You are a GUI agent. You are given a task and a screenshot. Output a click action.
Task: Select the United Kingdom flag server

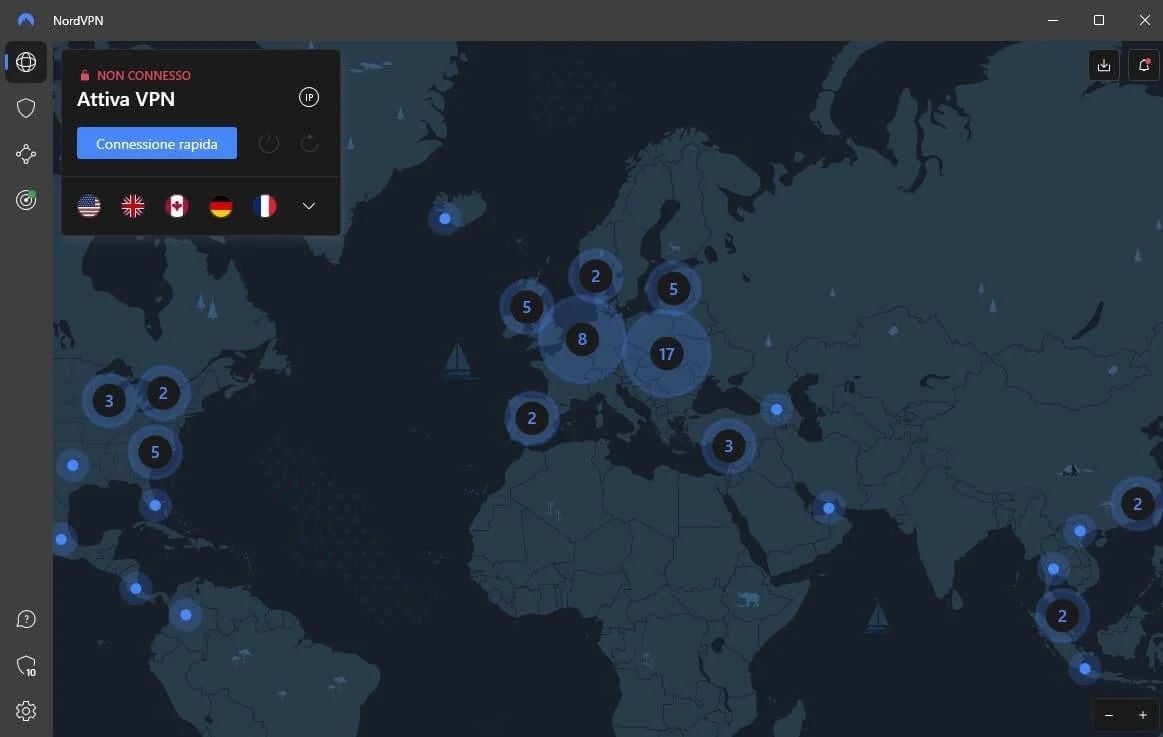click(133, 205)
